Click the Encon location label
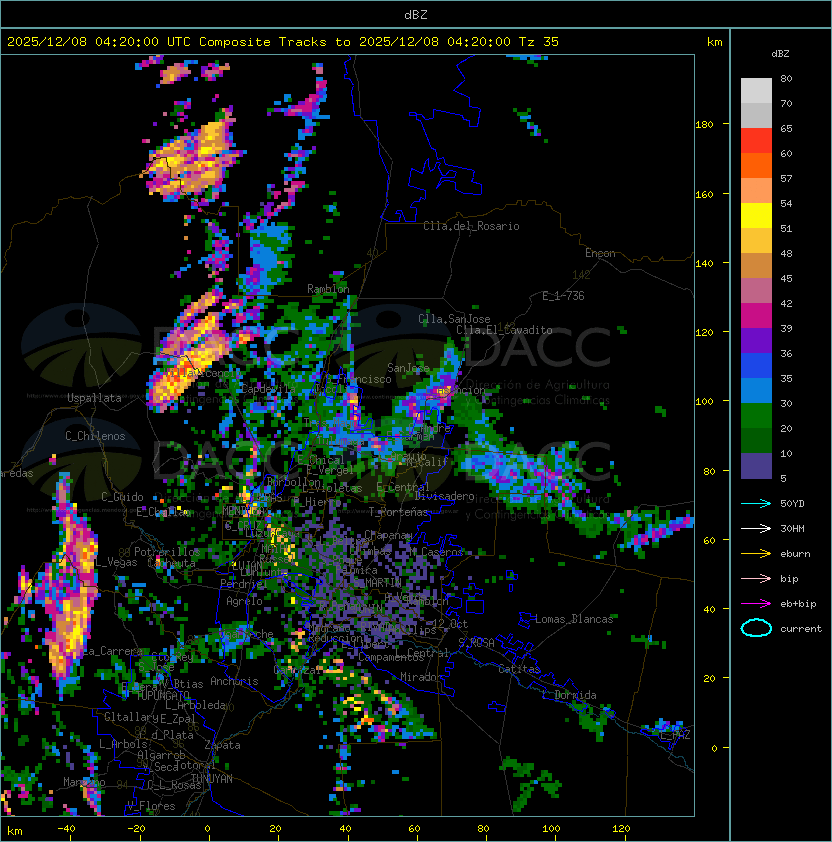Viewport: 832px width, 842px height. pos(600,253)
